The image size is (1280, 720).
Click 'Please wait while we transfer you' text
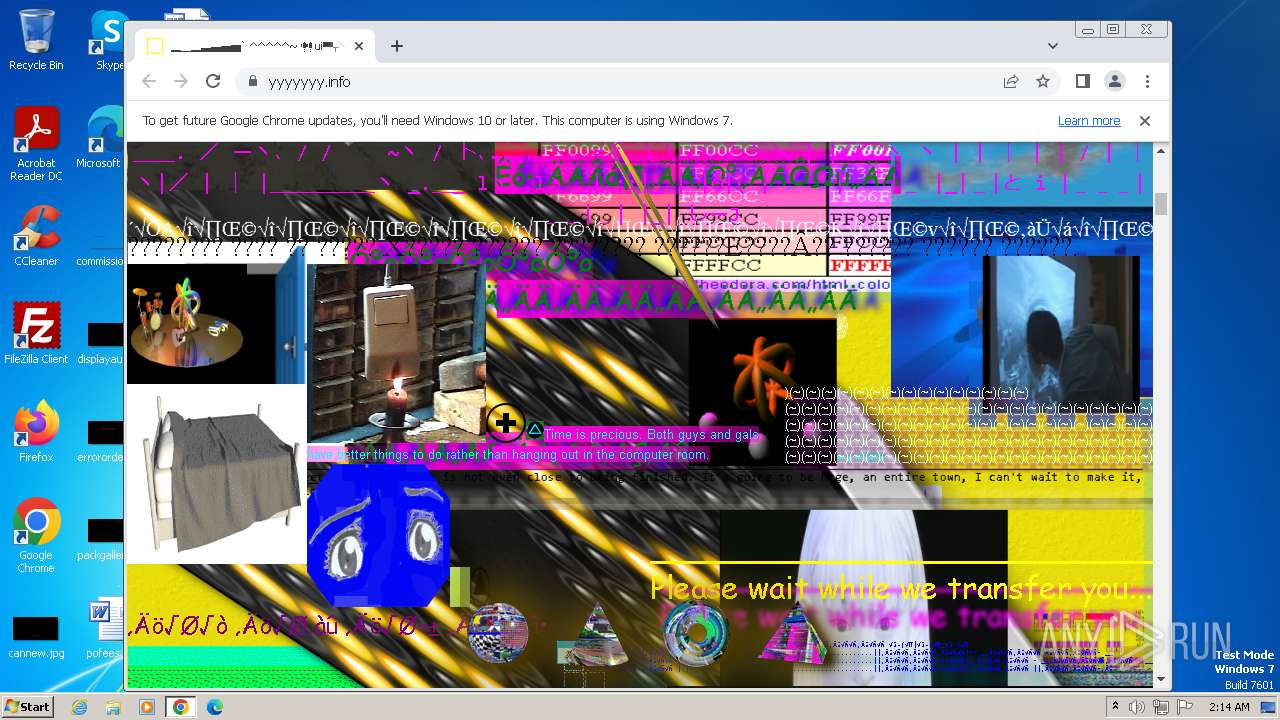click(903, 587)
